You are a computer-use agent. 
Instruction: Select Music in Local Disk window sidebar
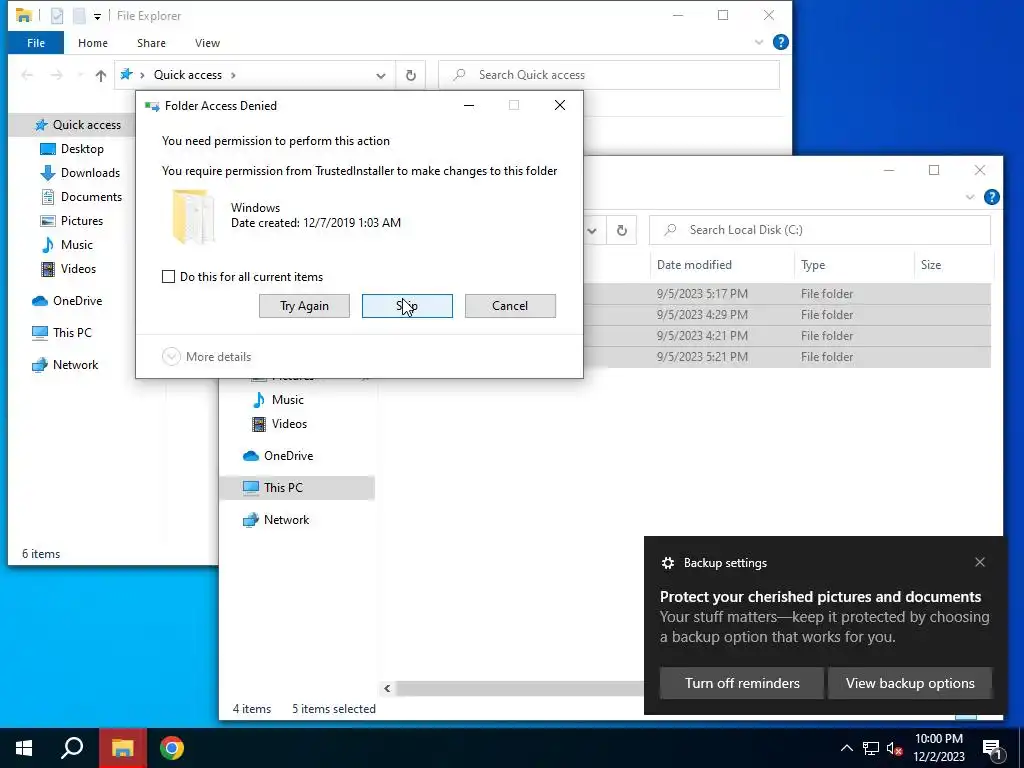[278, 400]
